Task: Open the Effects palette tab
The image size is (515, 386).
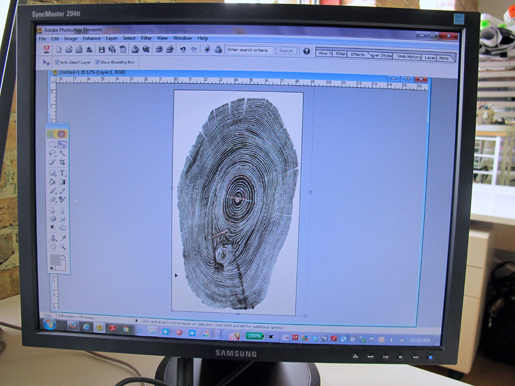Action: (x=358, y=54)
